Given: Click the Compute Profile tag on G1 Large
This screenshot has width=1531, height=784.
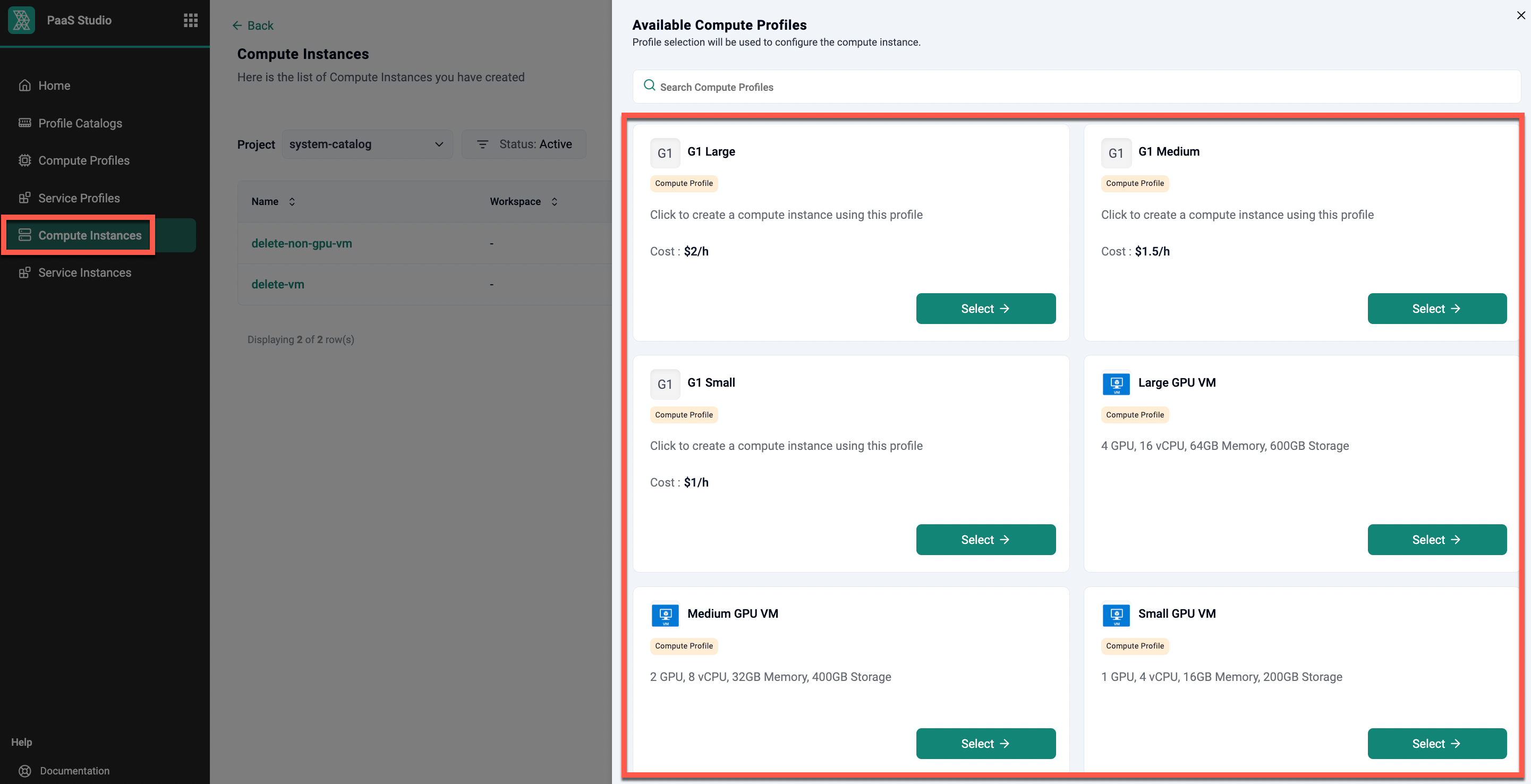Looking at the screenshot, I should [x=684, y=184].
